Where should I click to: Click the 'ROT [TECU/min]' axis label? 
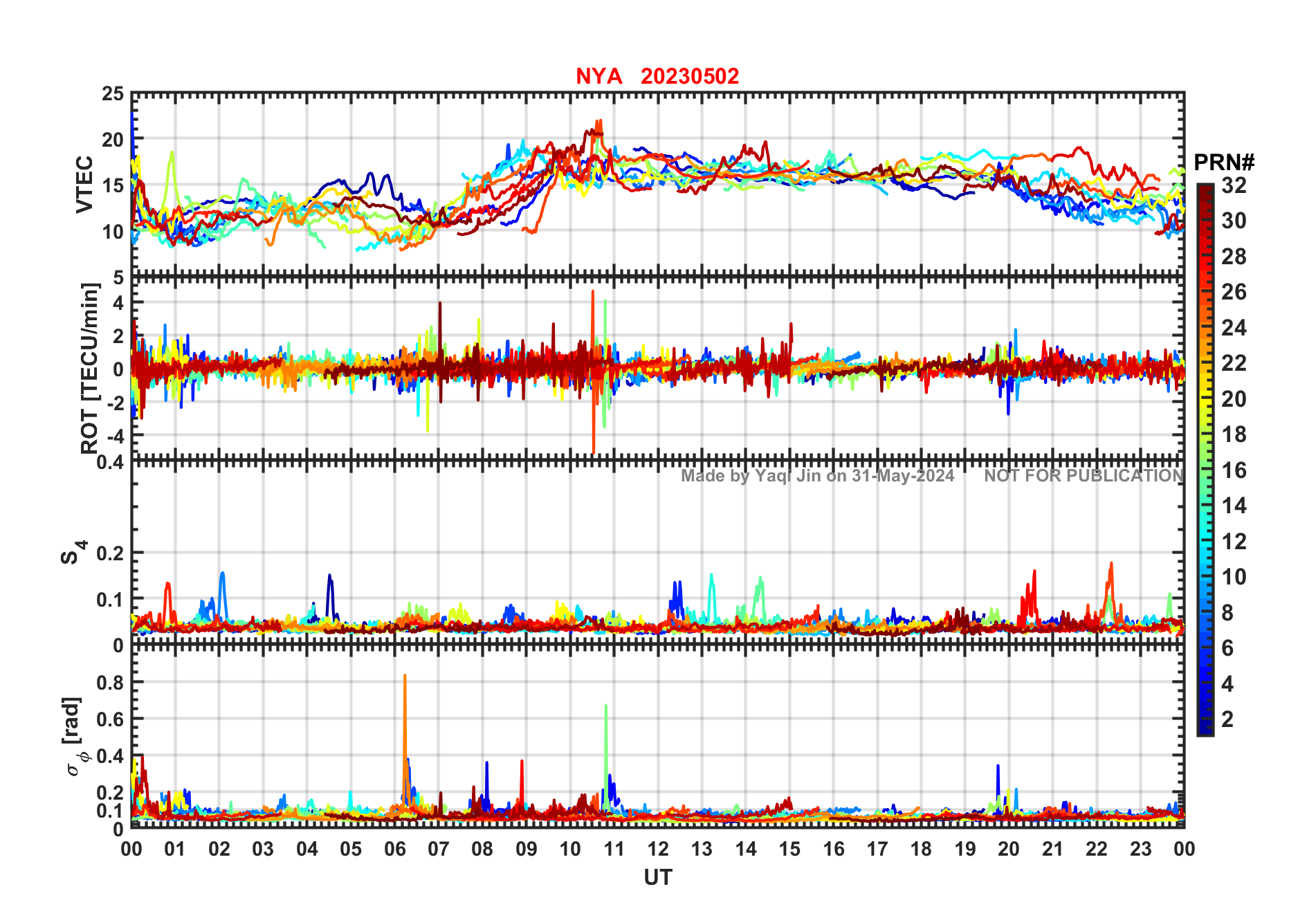click(90, 369)
